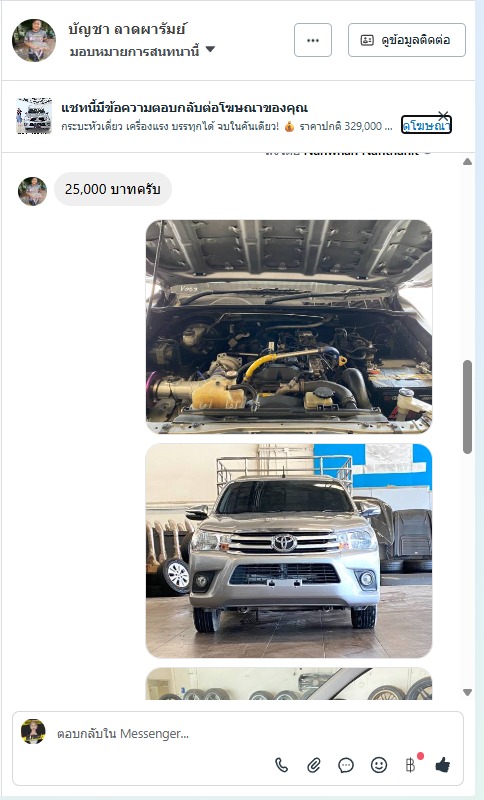The image size is (484, 800).
Task: Click บัญชา ลาดผารัมย์ profile picture in header
Action: (x=34, y=40)
